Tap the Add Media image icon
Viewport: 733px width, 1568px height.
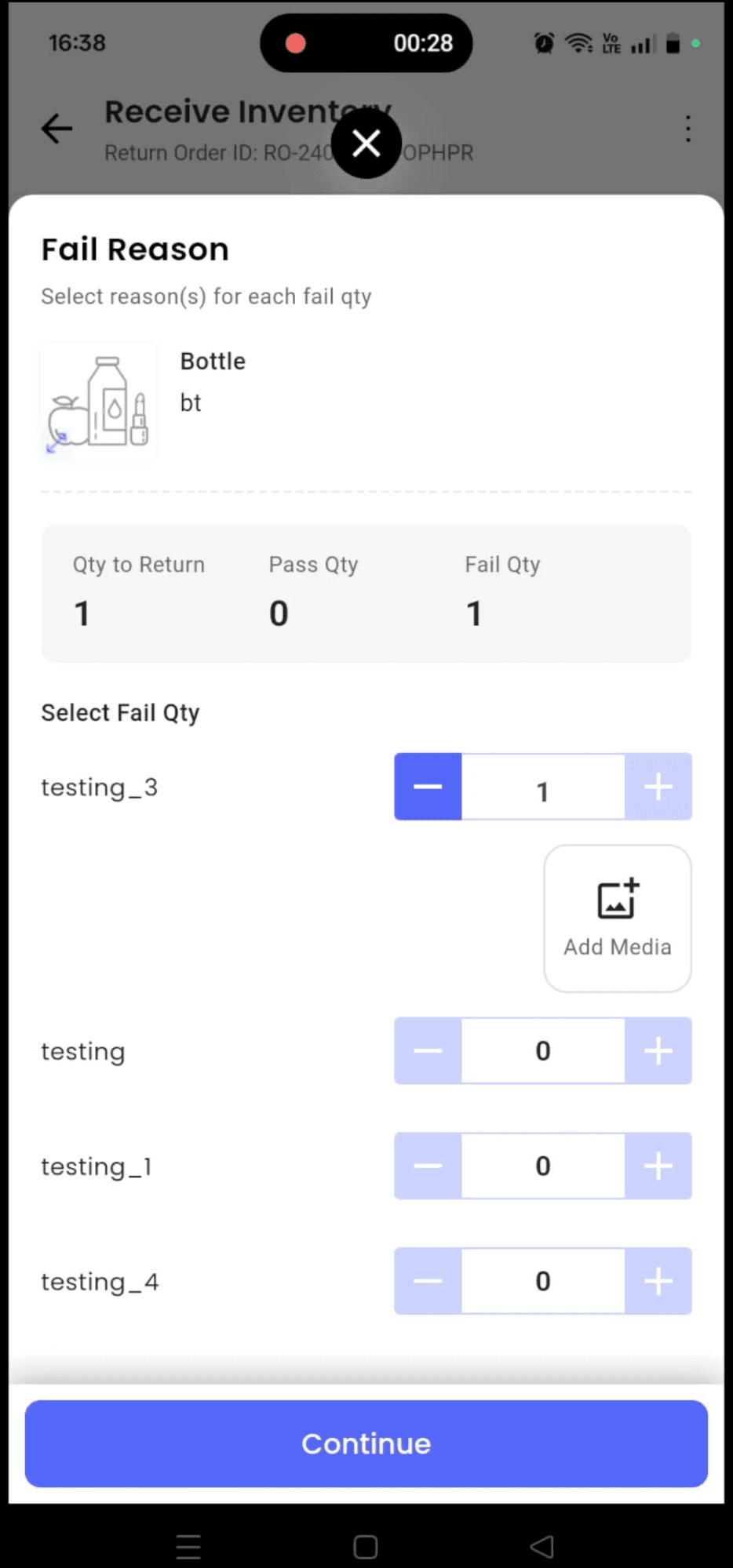point(618,899)
